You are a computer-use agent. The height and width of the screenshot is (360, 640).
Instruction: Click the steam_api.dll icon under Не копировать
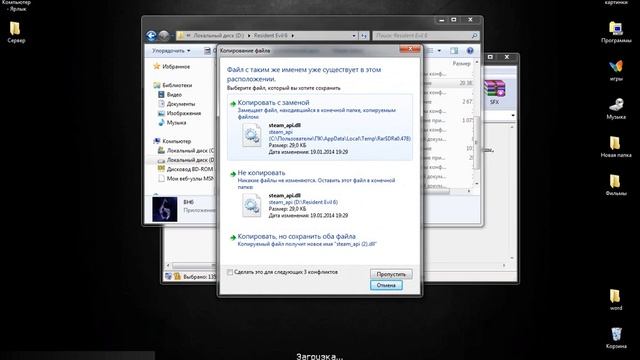coord(251,205)
